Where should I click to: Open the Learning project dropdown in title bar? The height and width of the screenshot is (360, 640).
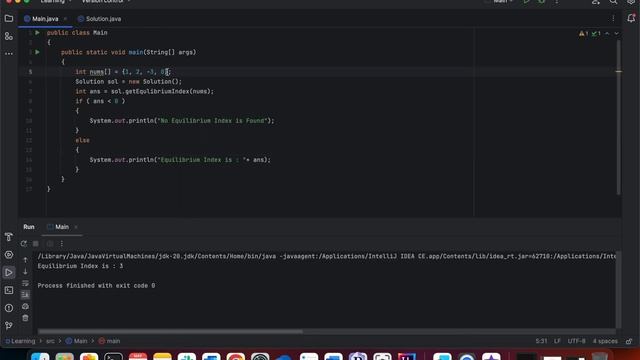tap(56, 2)
